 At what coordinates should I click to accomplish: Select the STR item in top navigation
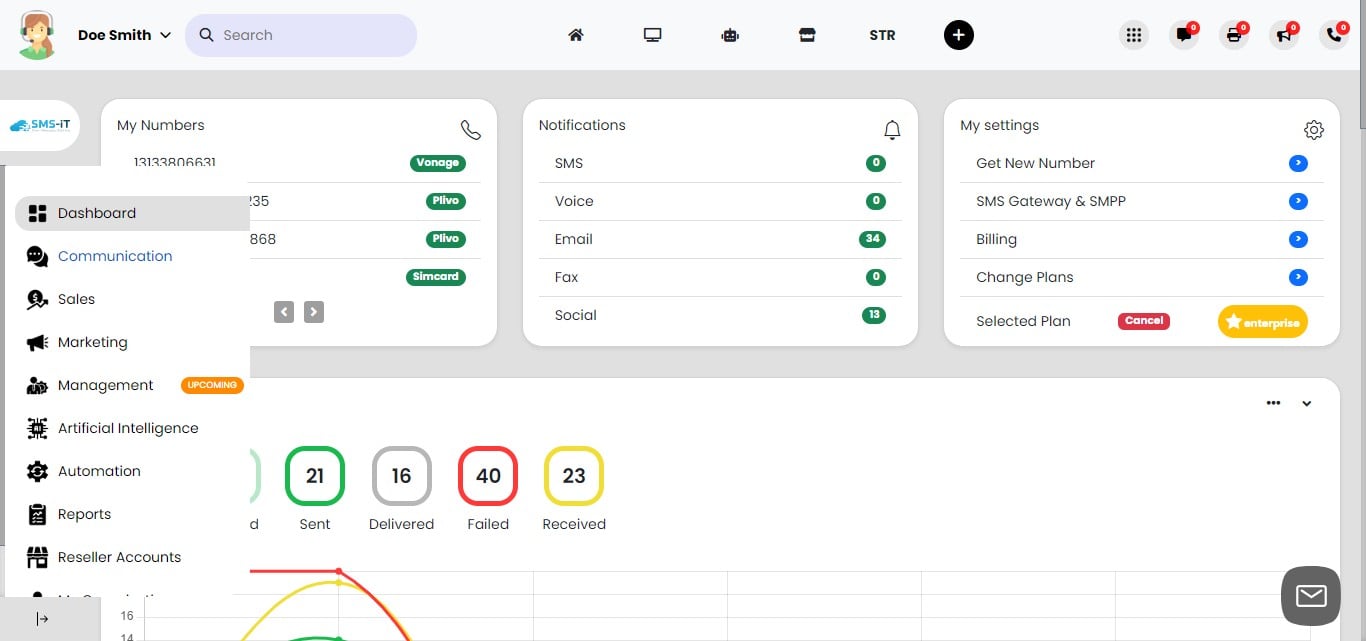pyautogui.click(x=882, y=35)
